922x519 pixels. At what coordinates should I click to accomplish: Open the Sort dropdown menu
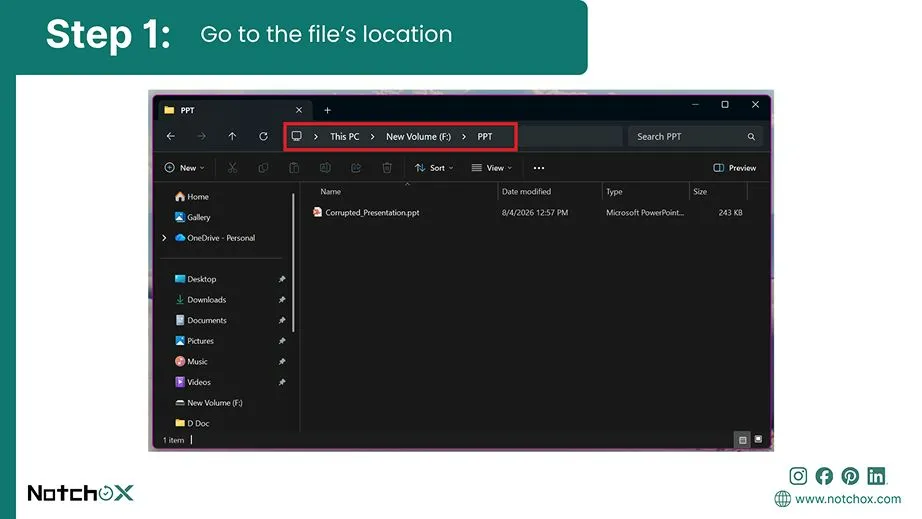(x=434, y=168)
